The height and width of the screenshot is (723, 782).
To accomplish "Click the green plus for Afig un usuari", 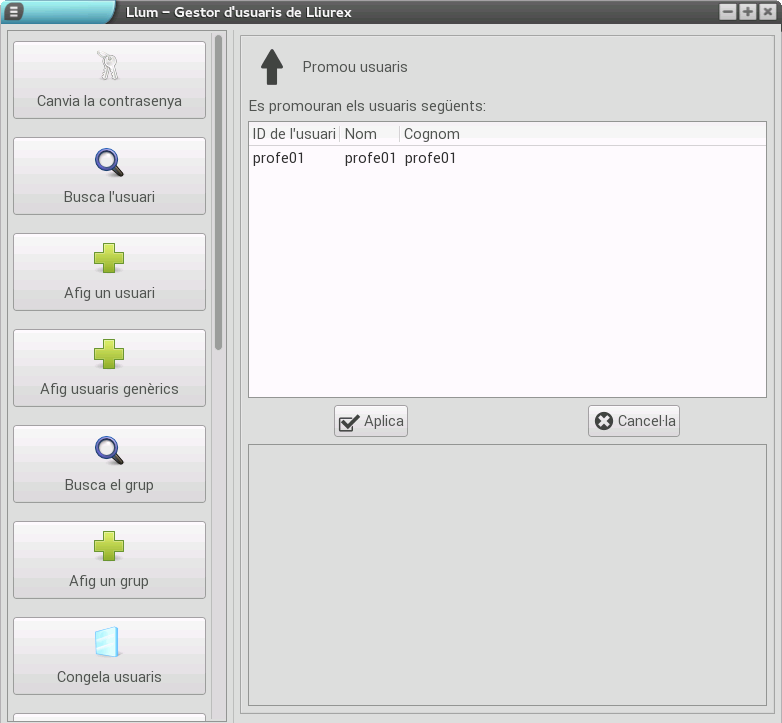I will [x=109, y=258].
